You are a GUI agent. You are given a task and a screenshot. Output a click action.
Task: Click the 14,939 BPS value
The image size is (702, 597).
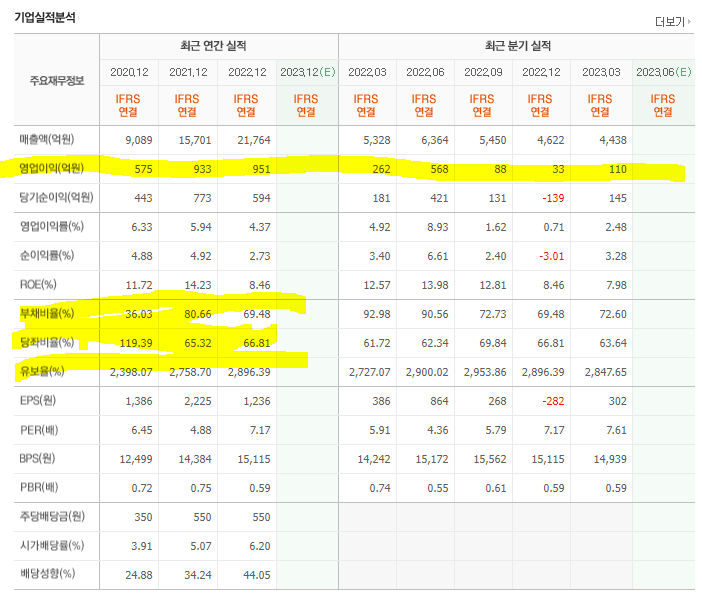coord(610,460)
